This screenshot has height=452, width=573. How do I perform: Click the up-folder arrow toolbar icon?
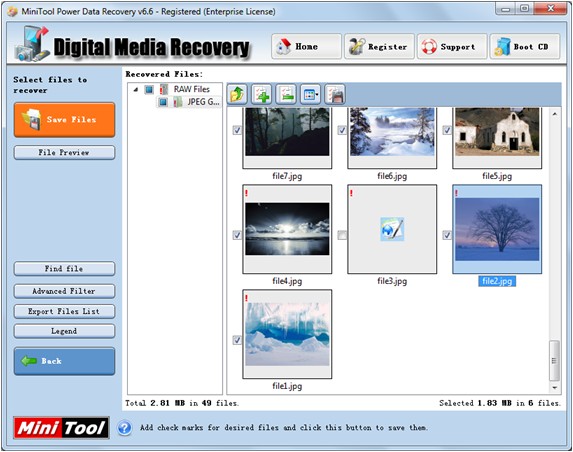point(237,95)
